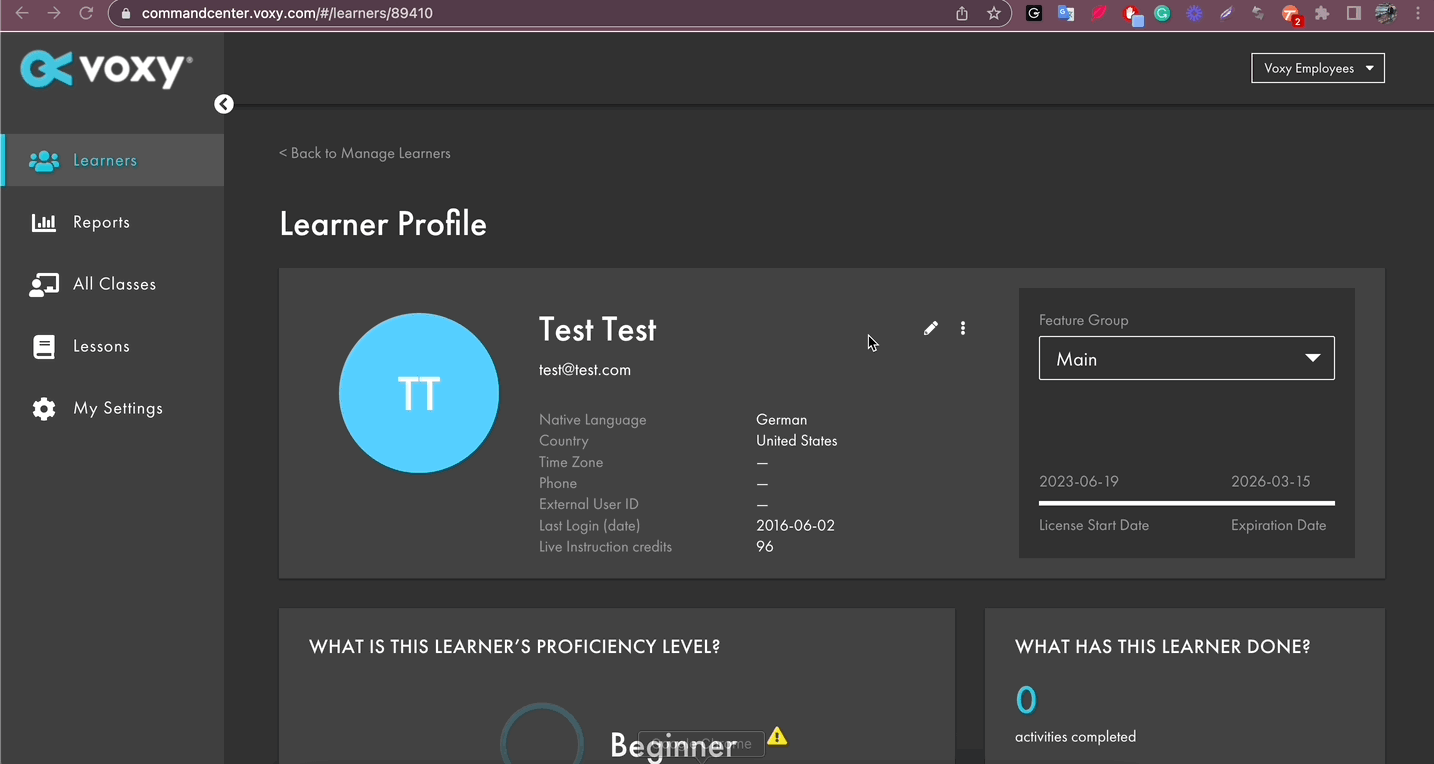Expand the Voxy Employees dropdown
The width and height of the screenshot is (1434, 764).
[1317, 68]
